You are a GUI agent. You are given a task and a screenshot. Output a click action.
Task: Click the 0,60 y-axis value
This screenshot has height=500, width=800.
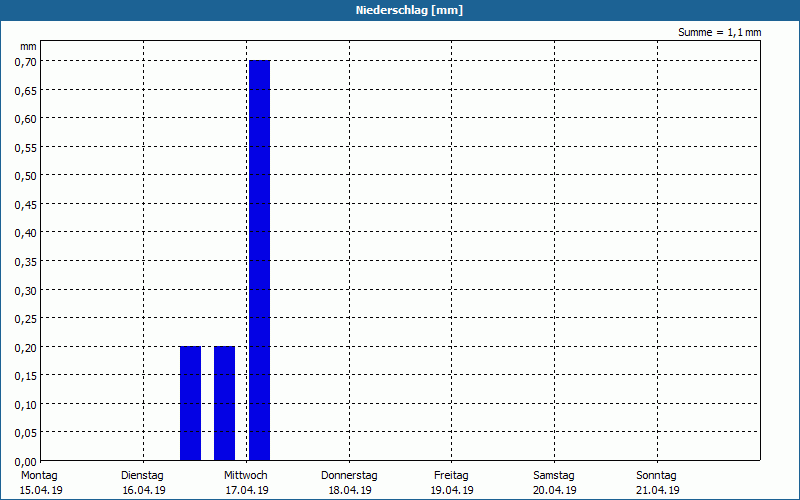pos(26,119)
